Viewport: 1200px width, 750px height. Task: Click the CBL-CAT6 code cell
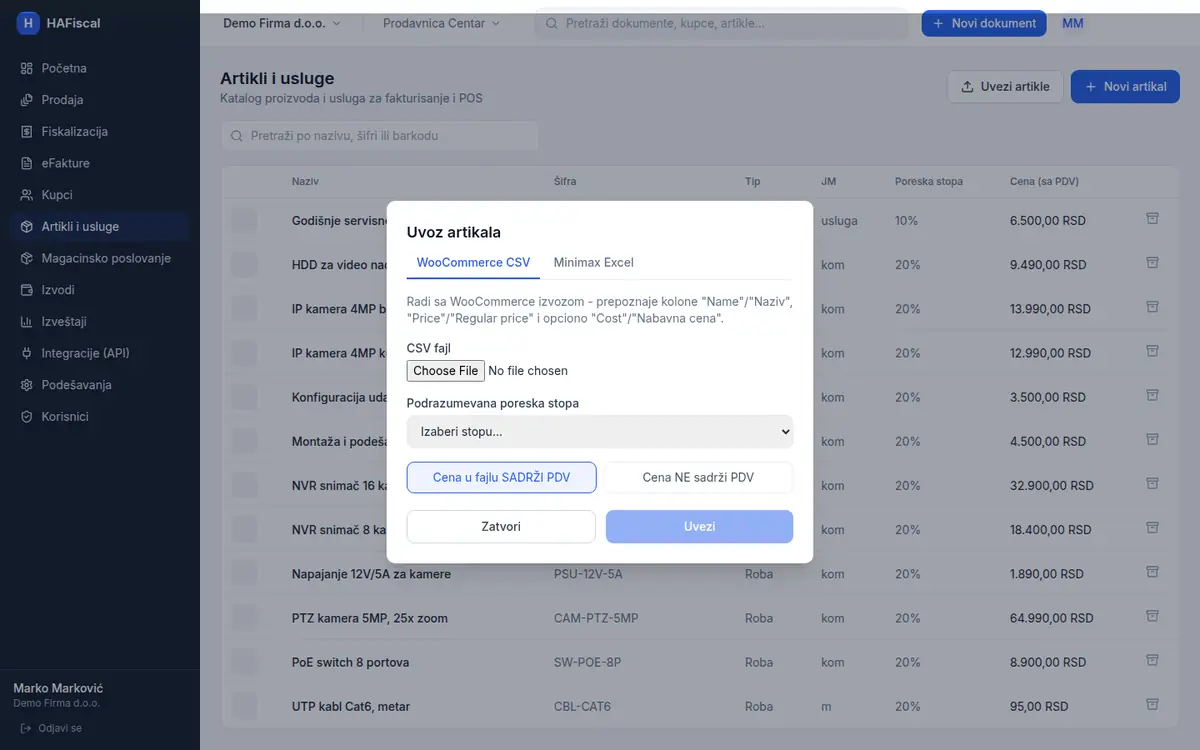tap(582, 706)
